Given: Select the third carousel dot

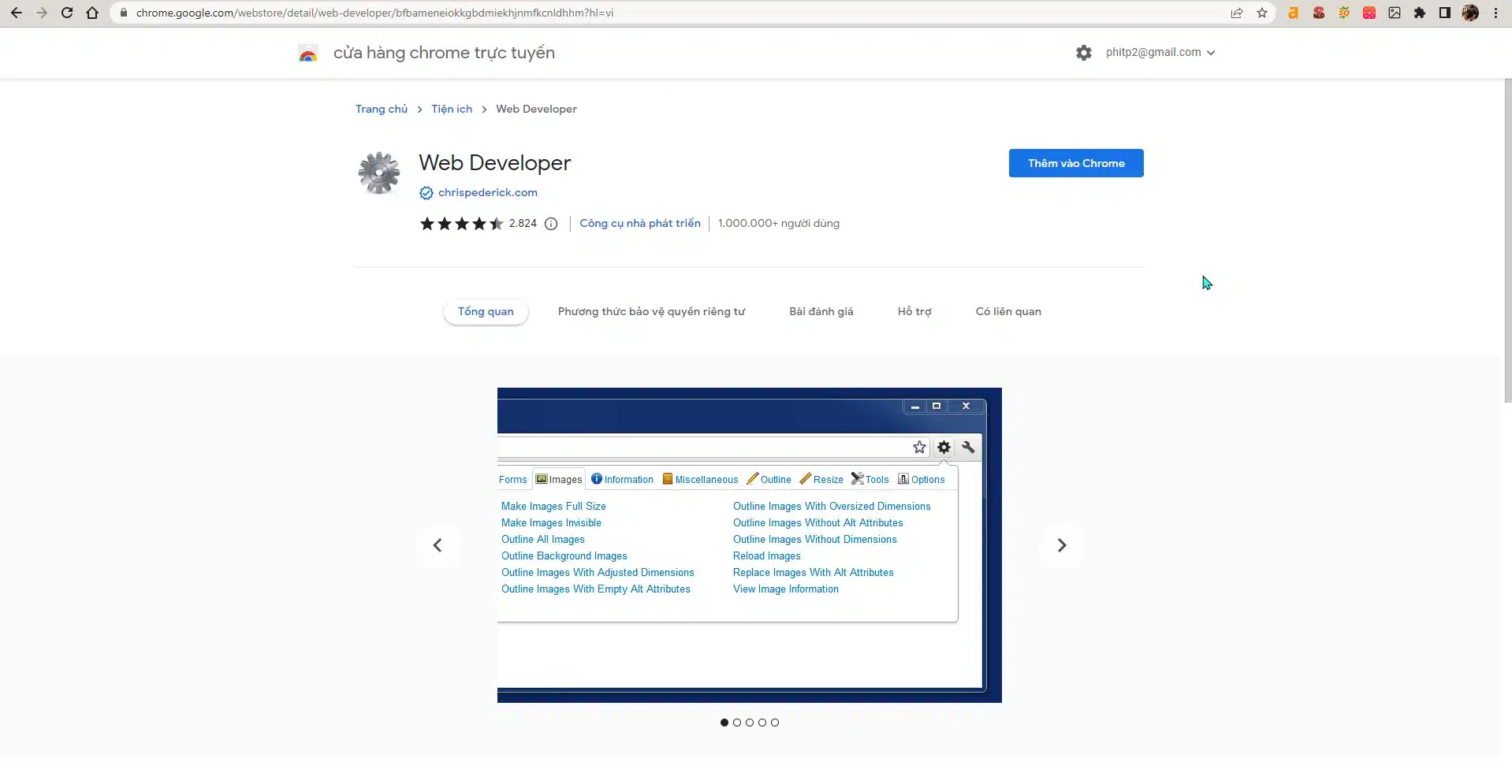Looking at the screenshot, I should tap(750, 723).
